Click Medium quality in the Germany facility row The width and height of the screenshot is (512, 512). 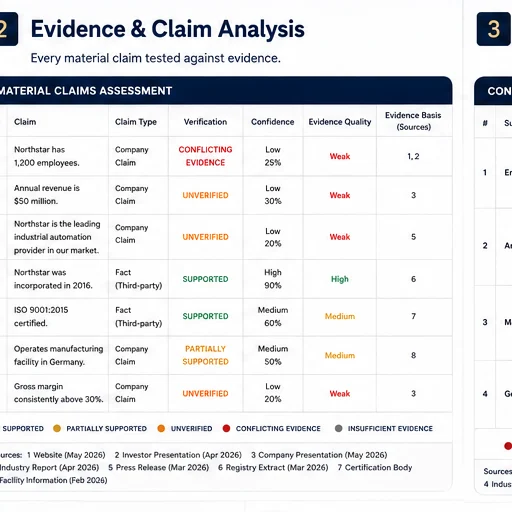point(340,355)
